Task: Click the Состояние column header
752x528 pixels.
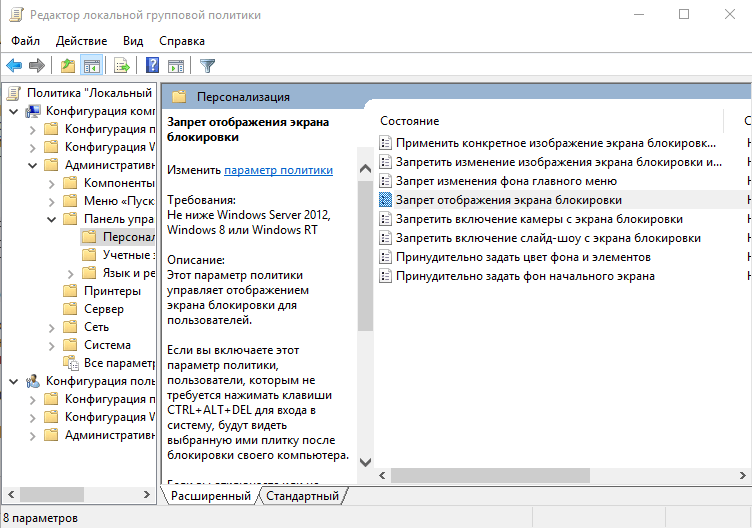Action: pos(410,121)
